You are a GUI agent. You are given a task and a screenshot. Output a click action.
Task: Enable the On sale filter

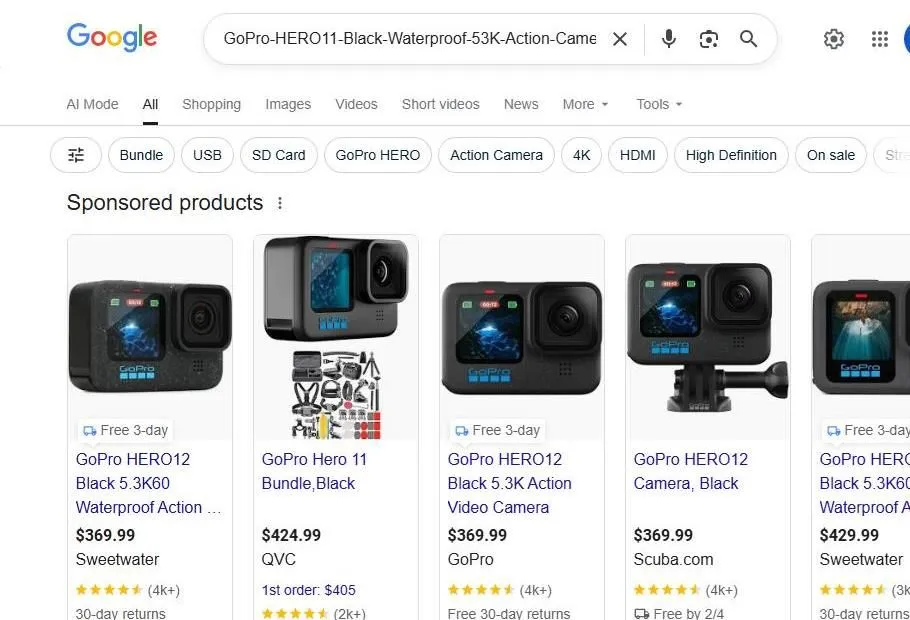click(x=830, y=155)
